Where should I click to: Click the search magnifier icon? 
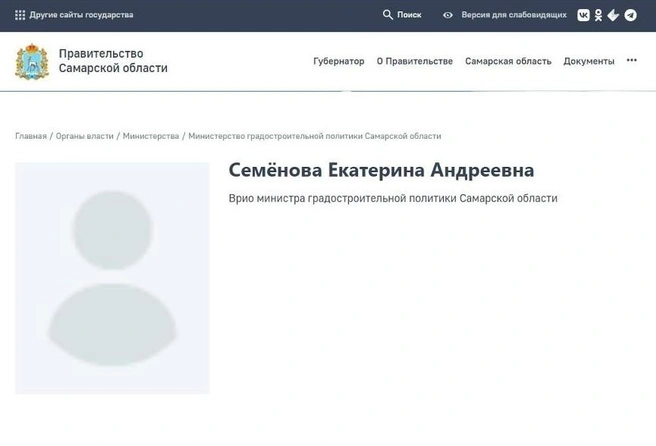pyautogui.click(x=387, y=15)
